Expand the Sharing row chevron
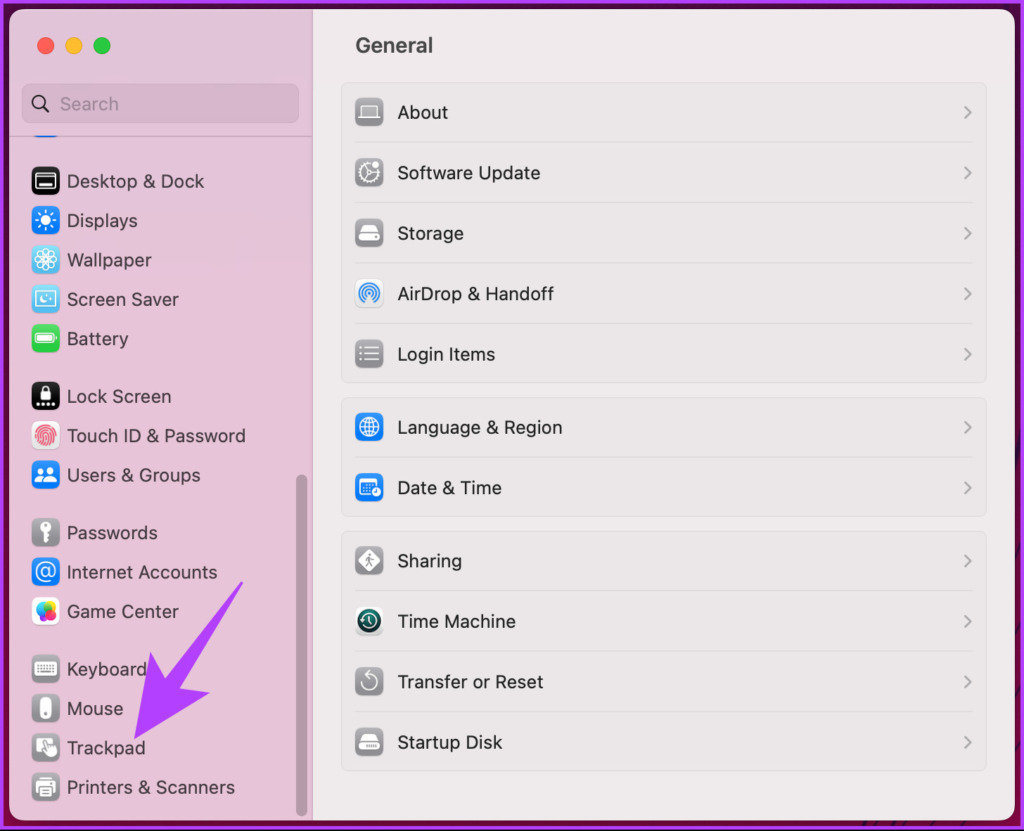This screenshot has height=831, width=1024. coord(967,561)
